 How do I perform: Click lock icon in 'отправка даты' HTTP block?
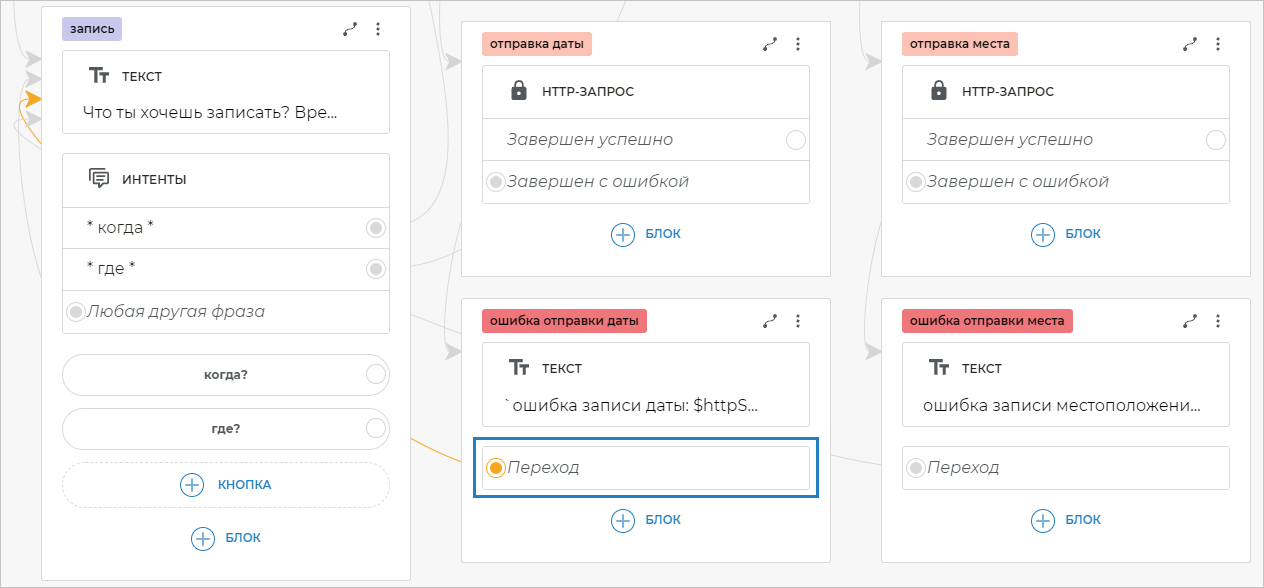point(518,91)
